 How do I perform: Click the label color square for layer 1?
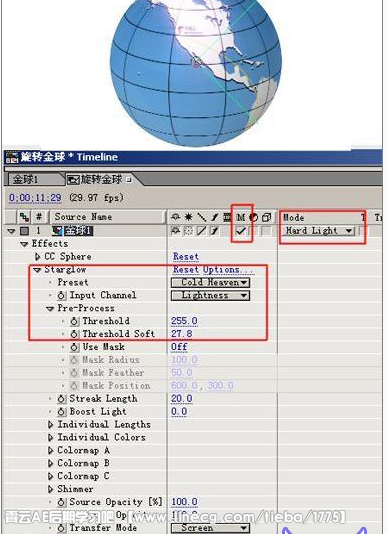24,231
